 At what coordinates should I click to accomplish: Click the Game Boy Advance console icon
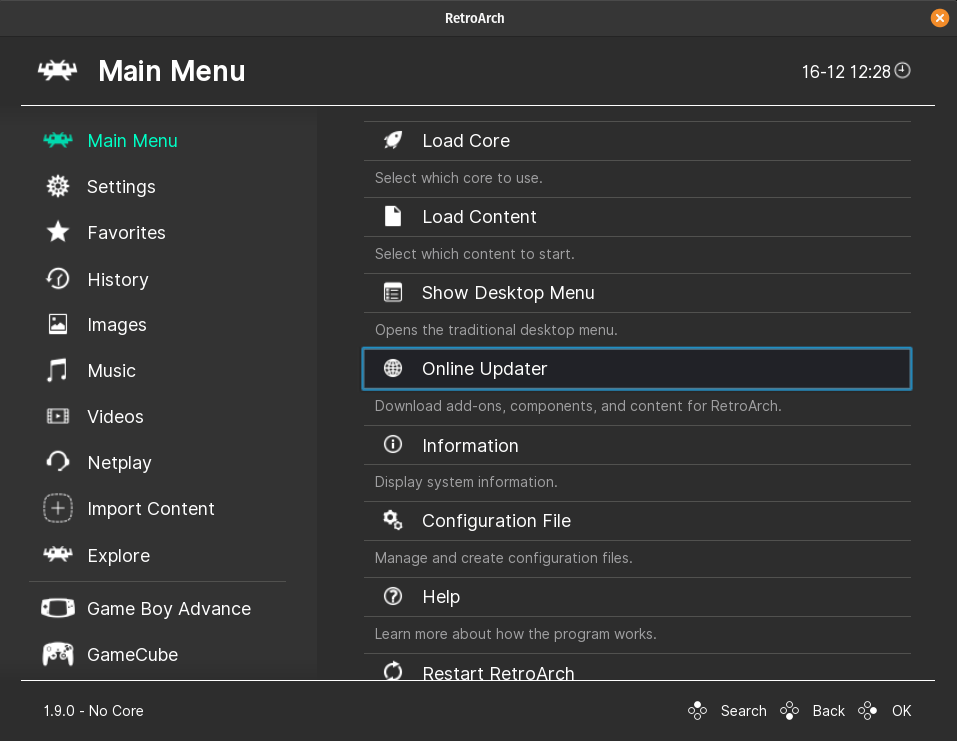58,609
